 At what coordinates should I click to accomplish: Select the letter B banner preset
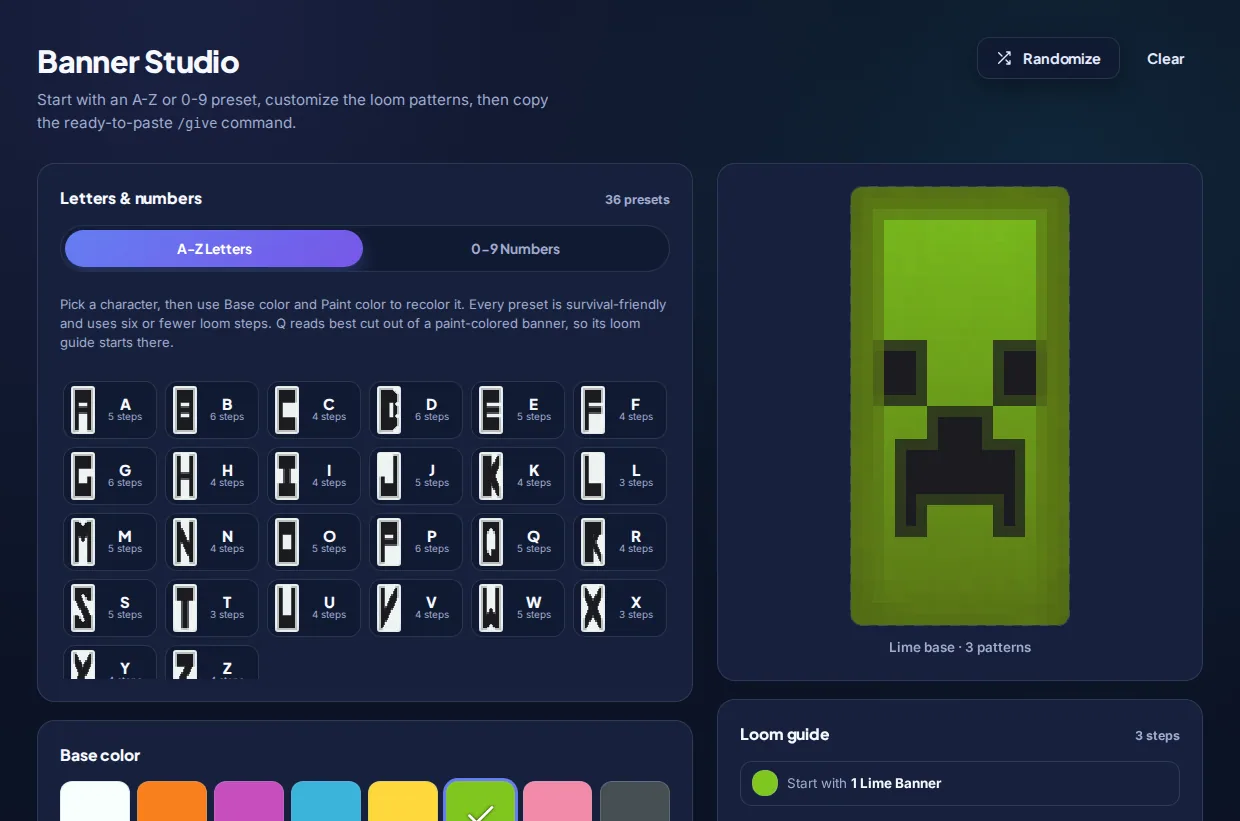tap(212, 410)
